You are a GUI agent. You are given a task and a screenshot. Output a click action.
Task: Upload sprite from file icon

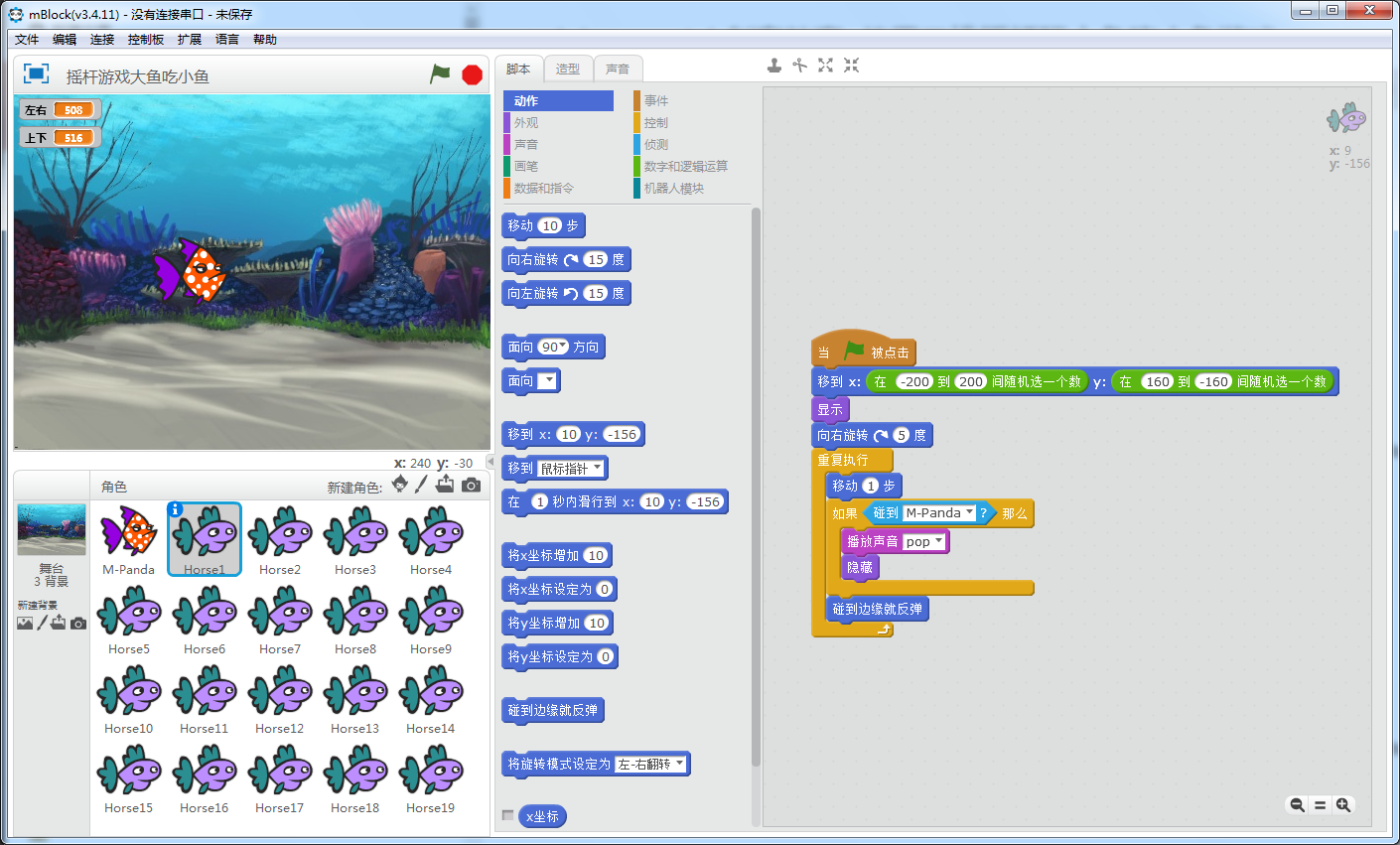click(x=445, y=484)
